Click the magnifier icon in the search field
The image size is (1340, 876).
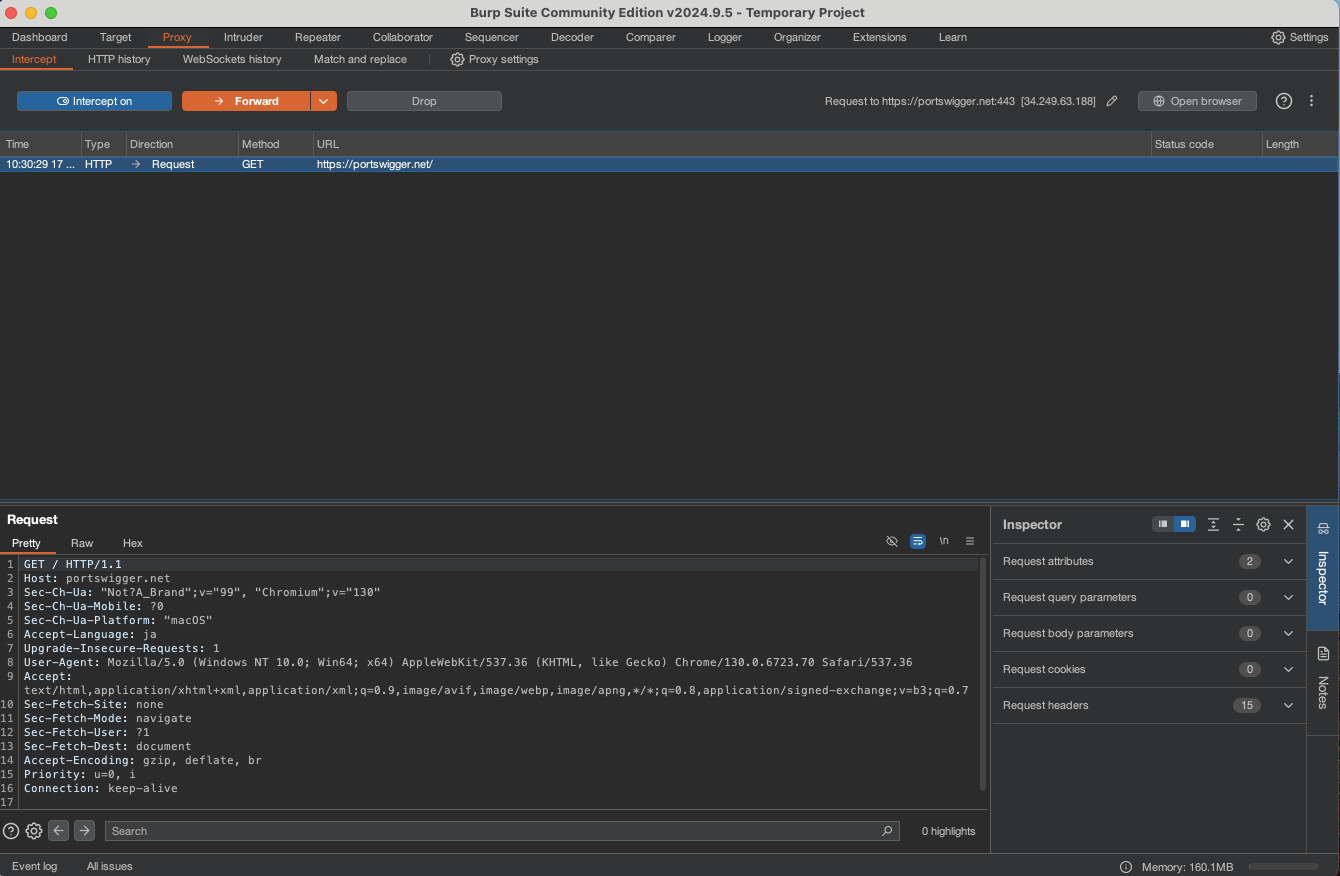tap(887, 831)
